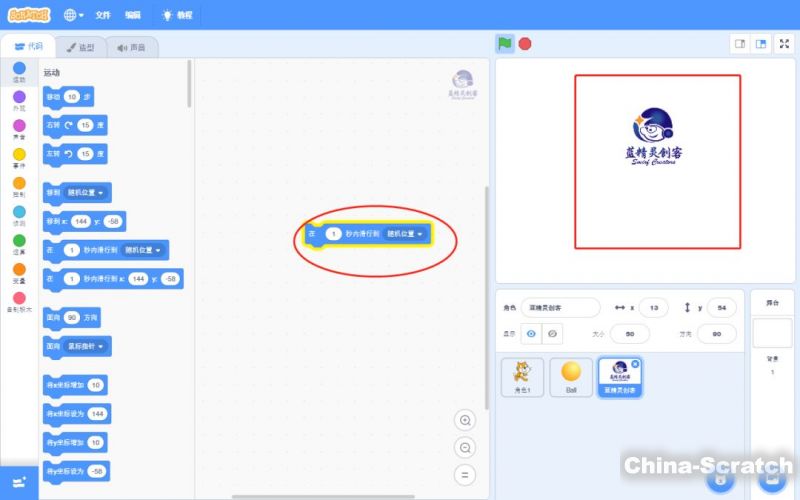Delete the selected 蓝精灵创客 sprite
This screenshot has width=800, height=500.
point(635,363)
